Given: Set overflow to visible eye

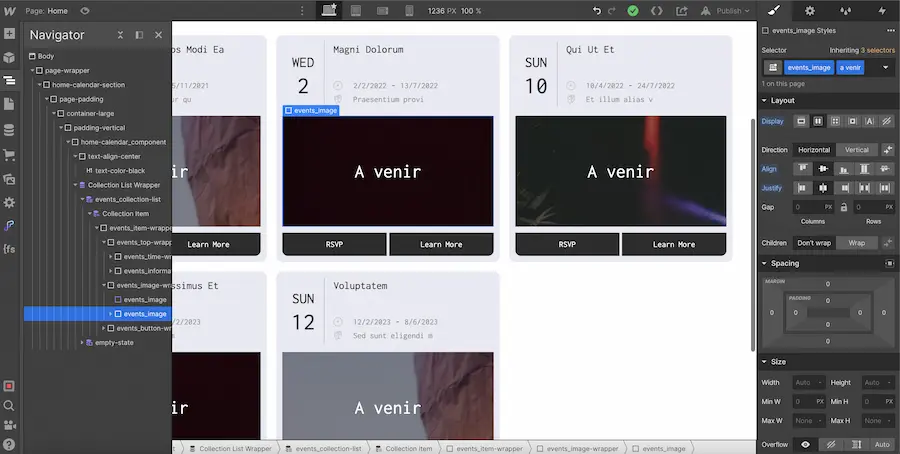Looking at the screenshot, I should 805,445.
